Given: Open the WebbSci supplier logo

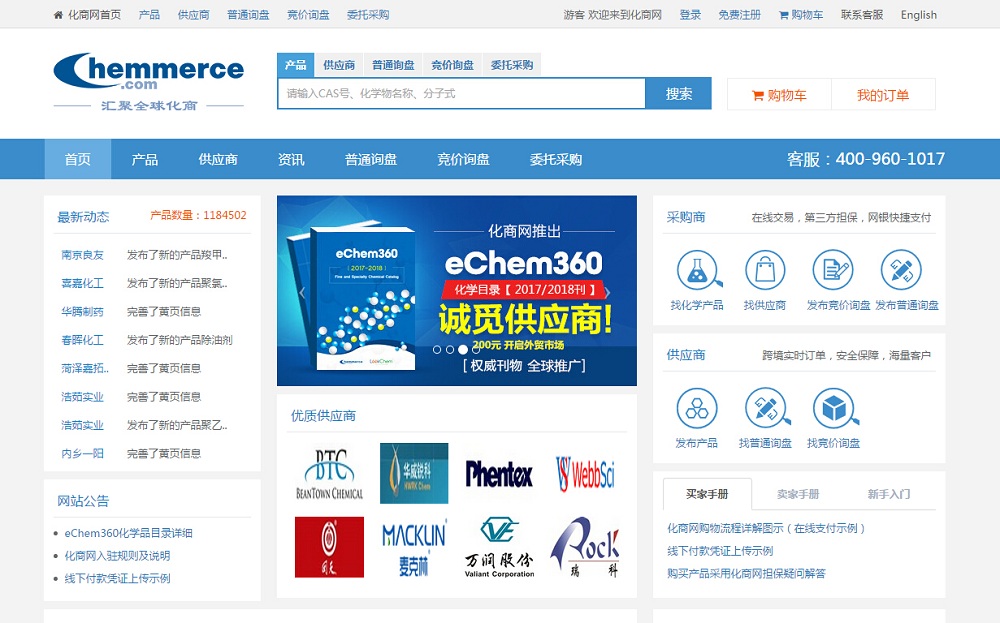Looking at the screenshot, I should pos(585,474).
